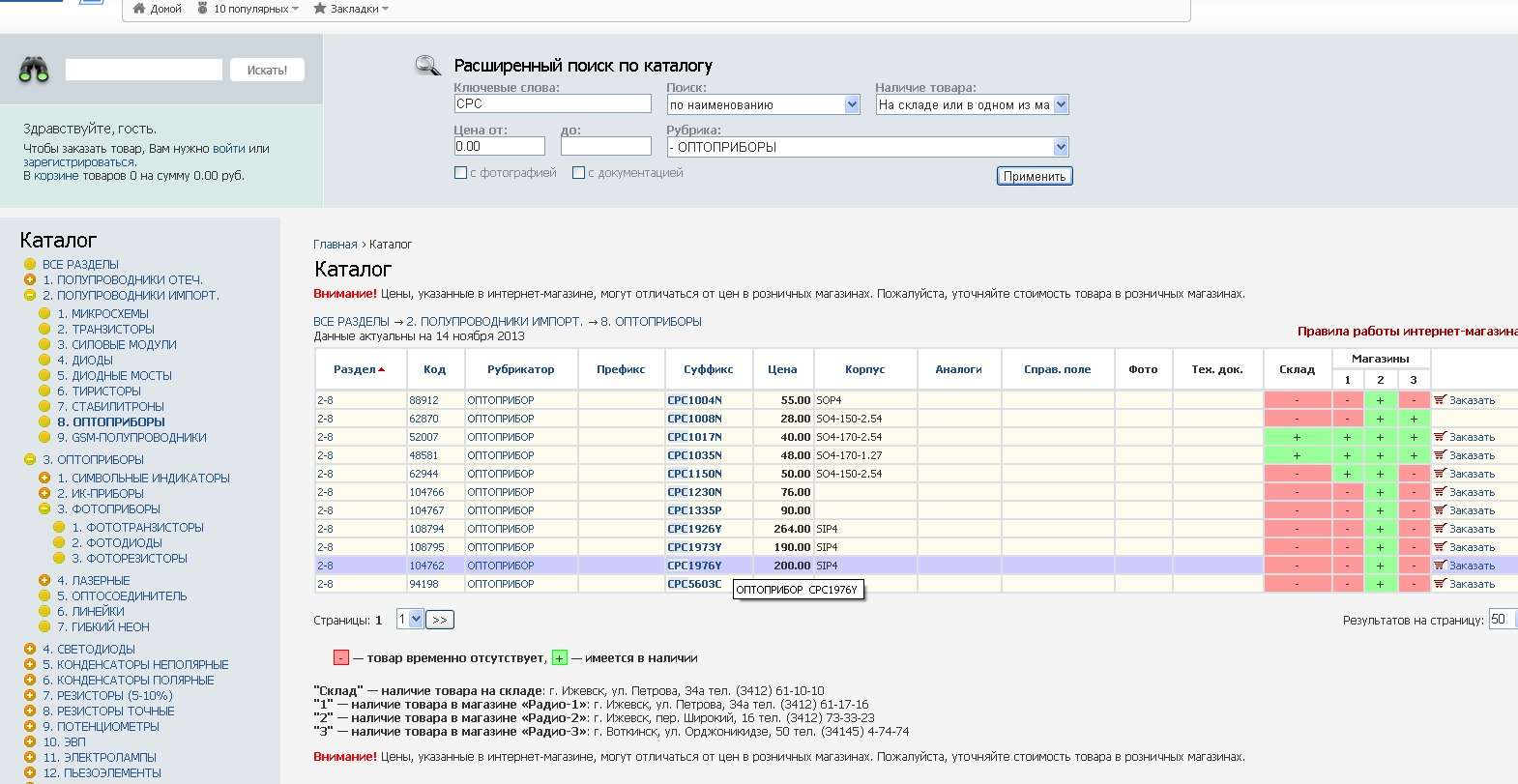
Task: Click the Заказать cart icon for CPC1150N
Action: point(1439,473)
